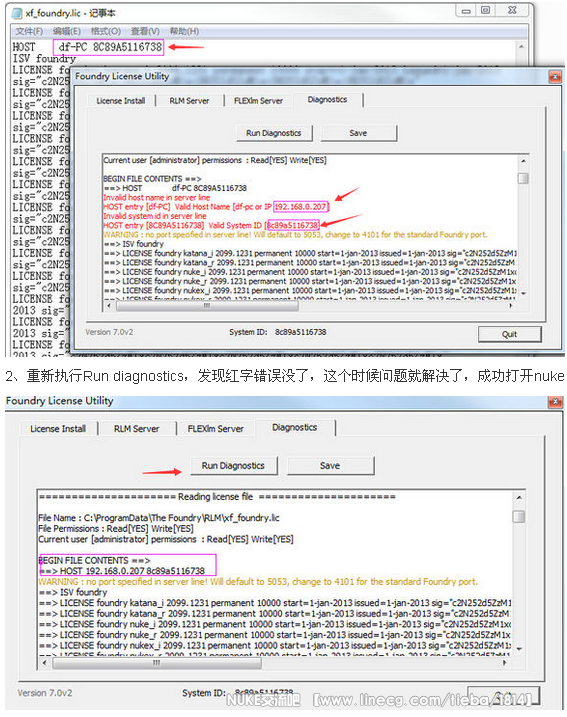Click 'Version 7.0v2' label in upper dialog
The height and width of the screenshot is (717, 567).
(109, 332)
